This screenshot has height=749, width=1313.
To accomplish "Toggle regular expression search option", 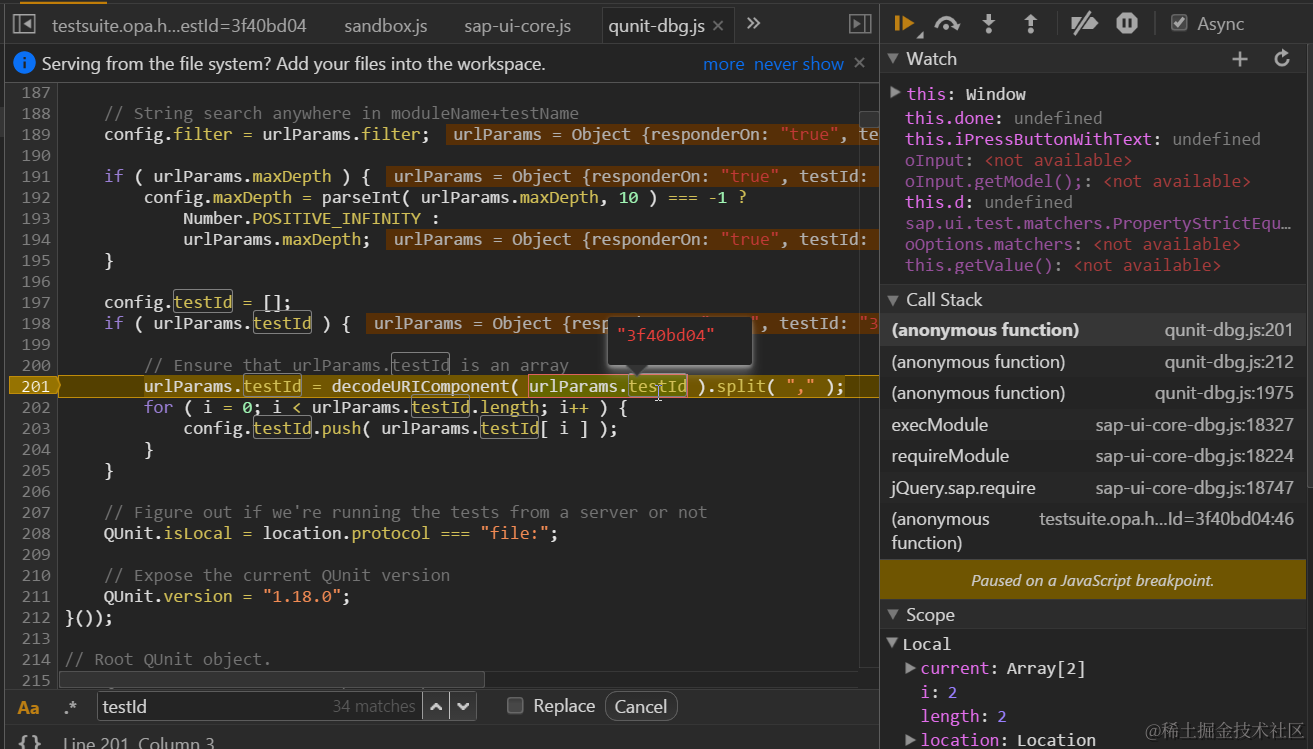I will click(70, 707).
